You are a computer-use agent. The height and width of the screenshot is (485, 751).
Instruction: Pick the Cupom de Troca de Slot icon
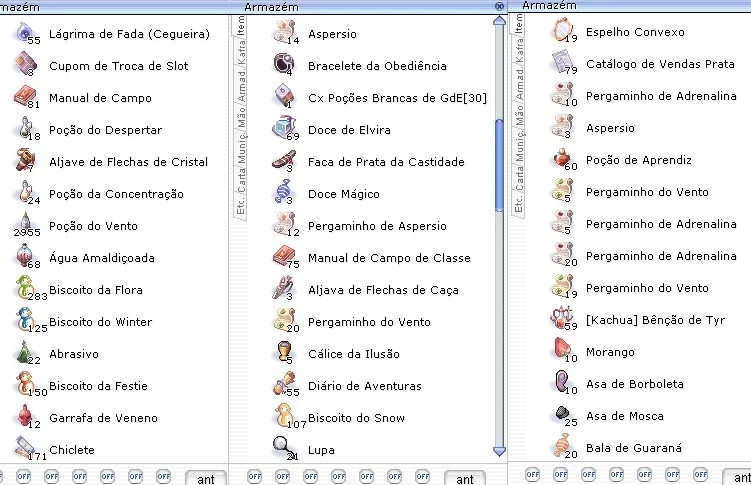point(25,65)
